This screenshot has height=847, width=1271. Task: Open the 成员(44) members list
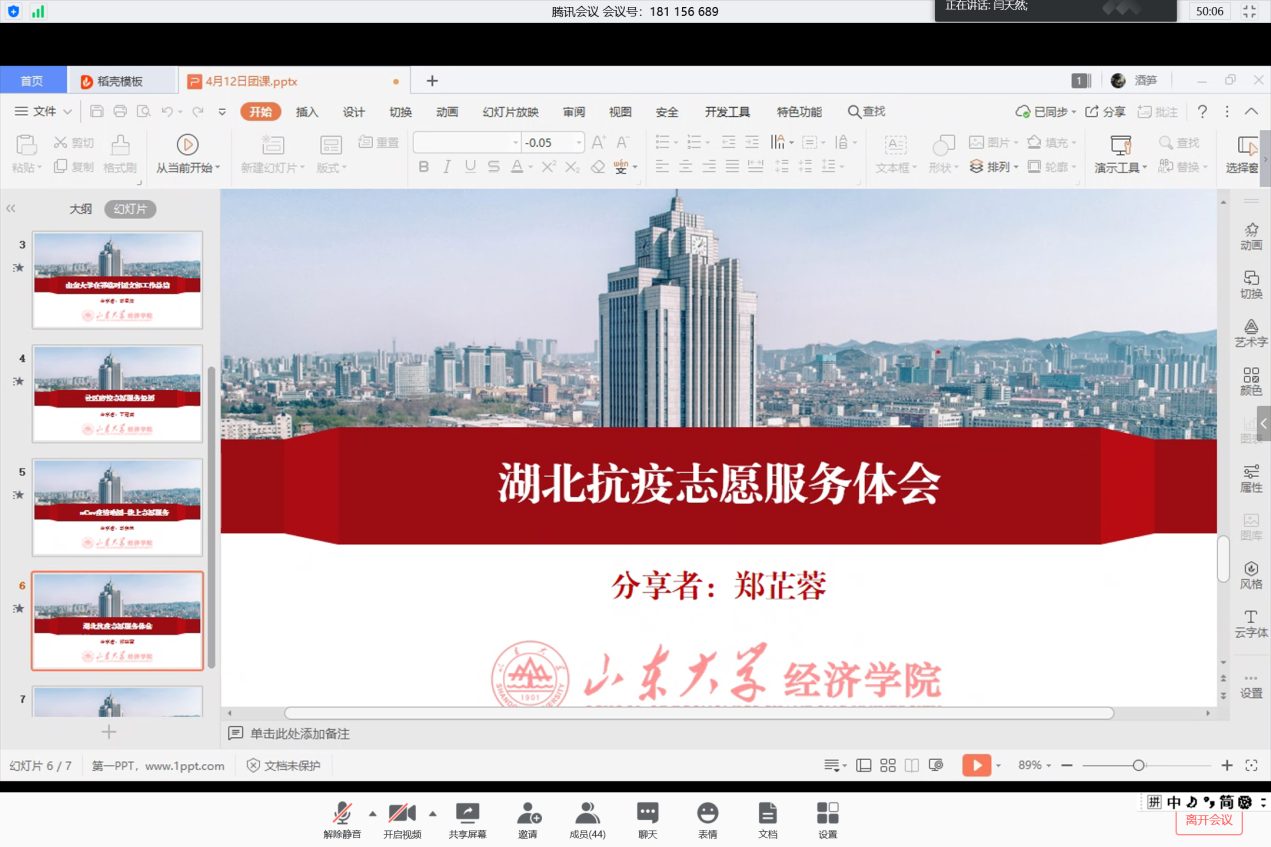pyautogui.click(x=587, y=819)
